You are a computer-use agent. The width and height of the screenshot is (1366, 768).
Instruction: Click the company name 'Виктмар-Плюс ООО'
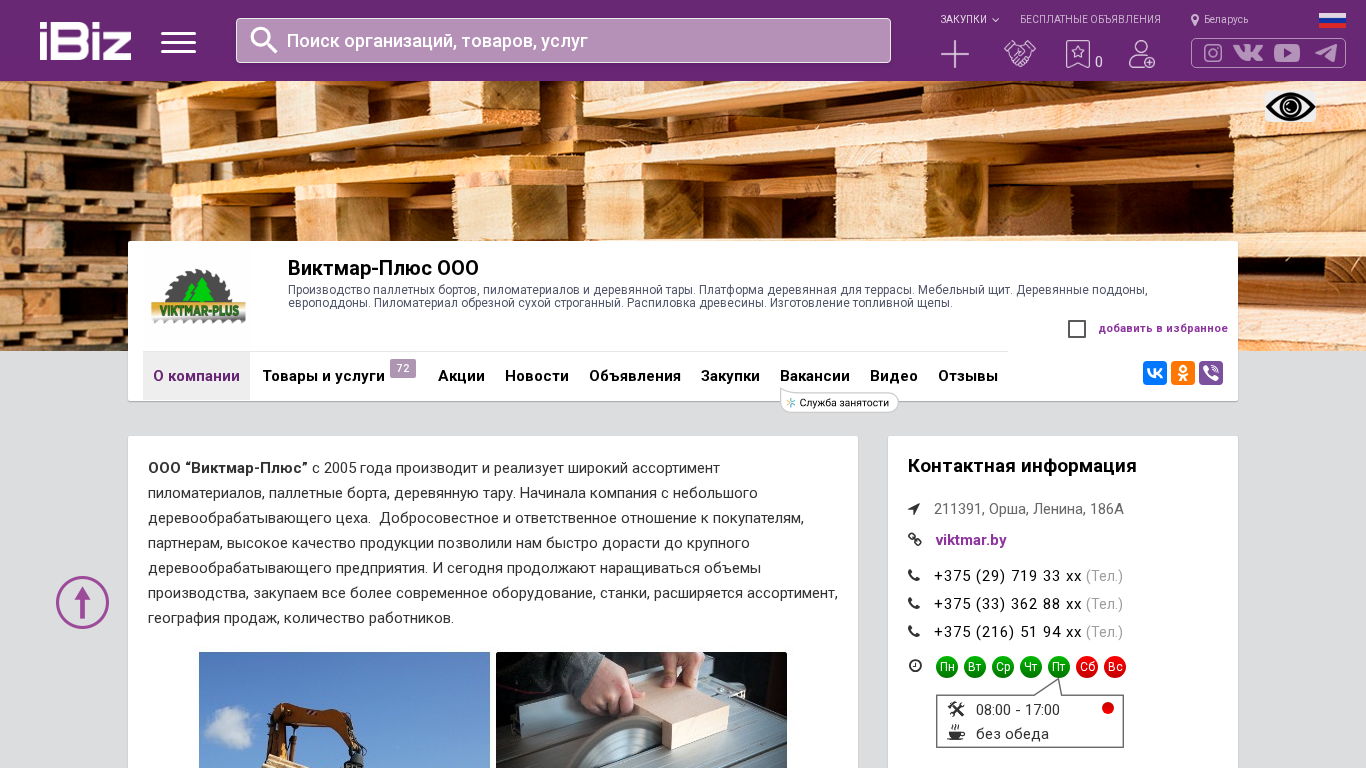point(383,268)
